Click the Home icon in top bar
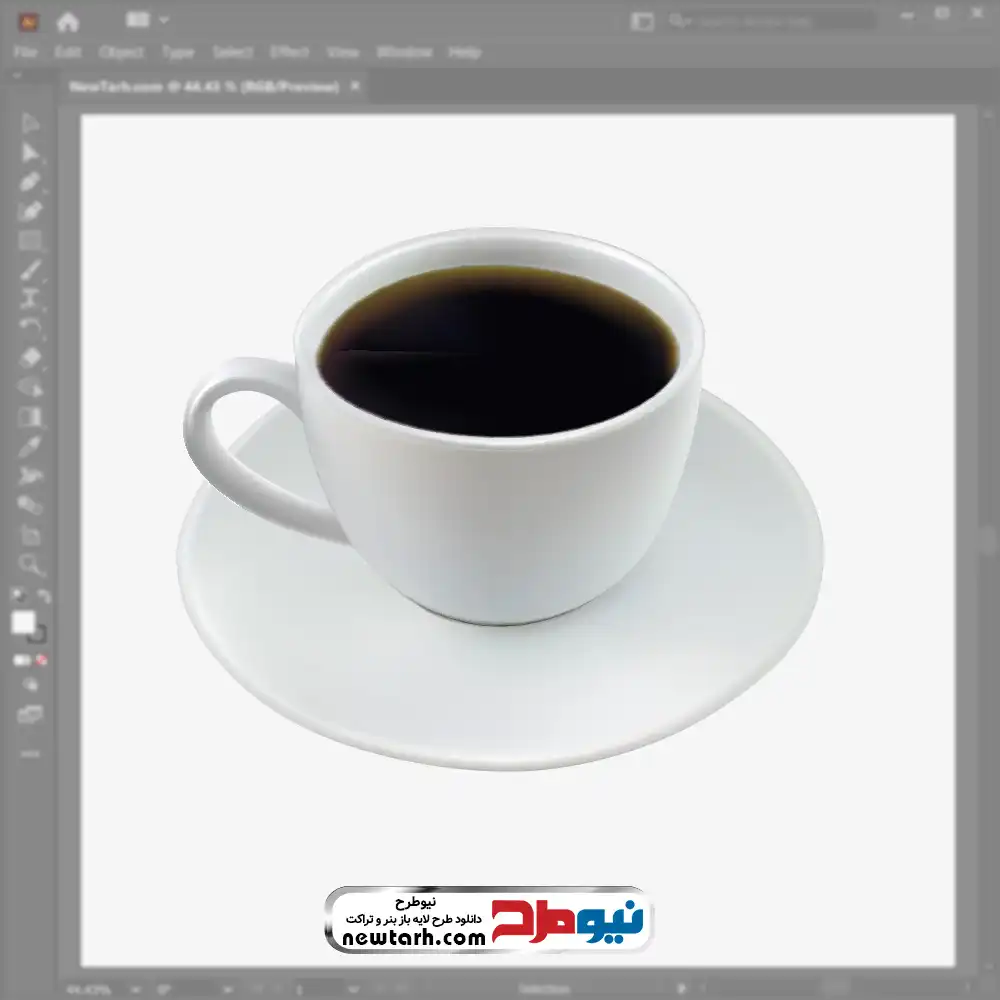 (67, 21)
